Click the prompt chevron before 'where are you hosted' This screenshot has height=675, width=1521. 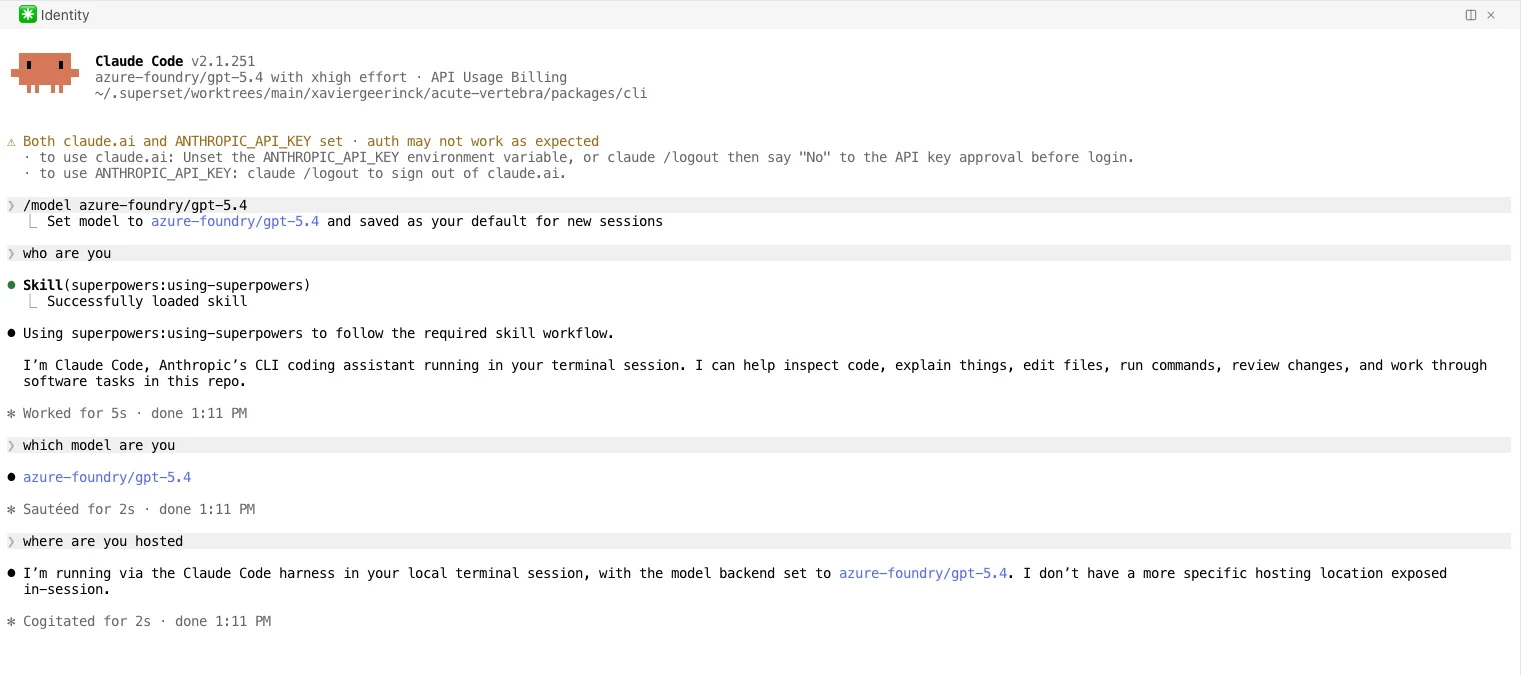pos(12,541)
